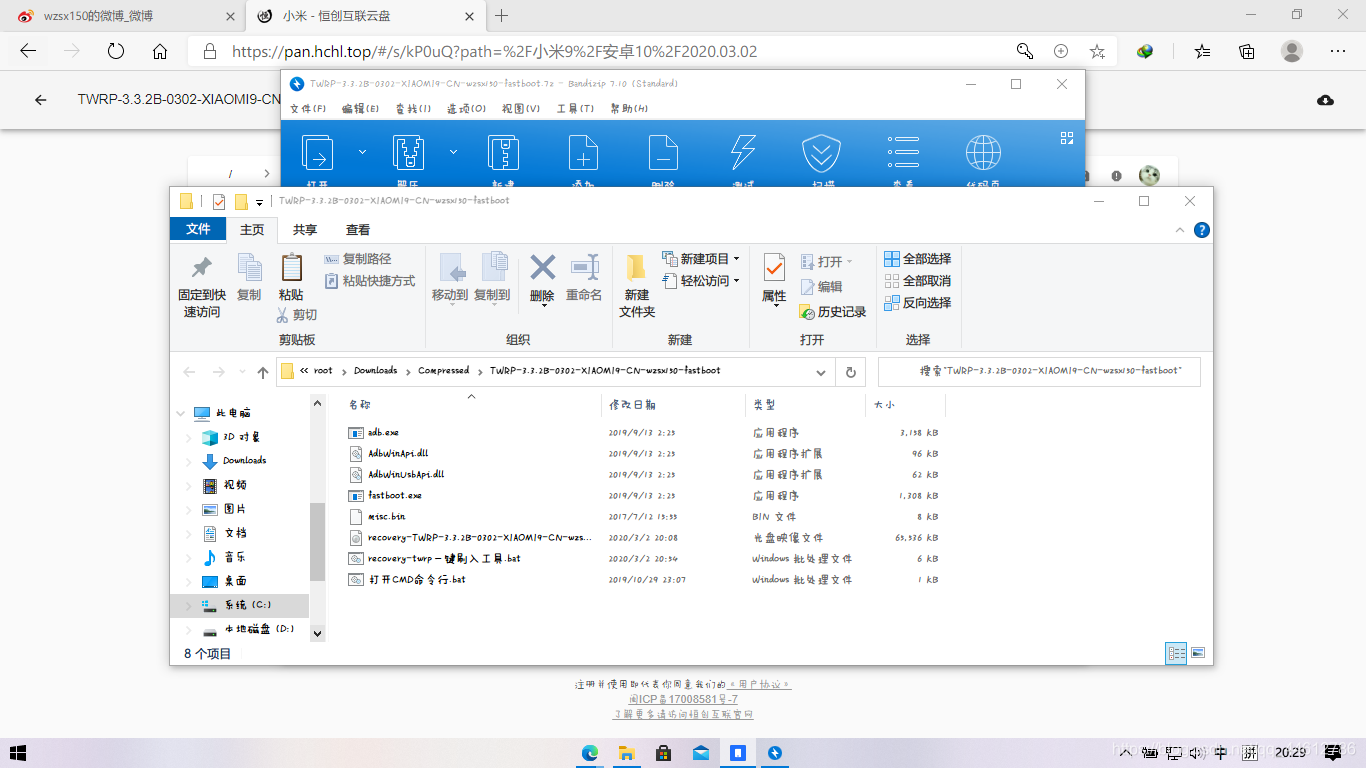The image size is (1366, 768).
Task: Click the Codepage globe icon in Bandizip
Action: pos(983,153)
